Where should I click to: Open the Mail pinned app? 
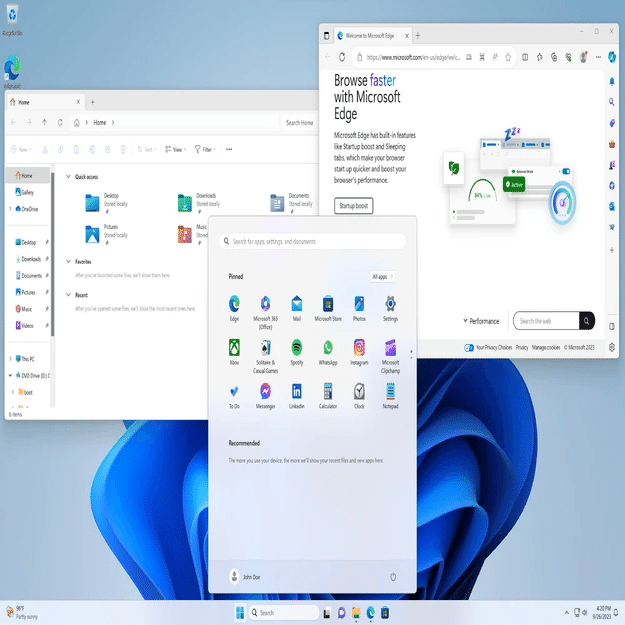pos(297,308)
